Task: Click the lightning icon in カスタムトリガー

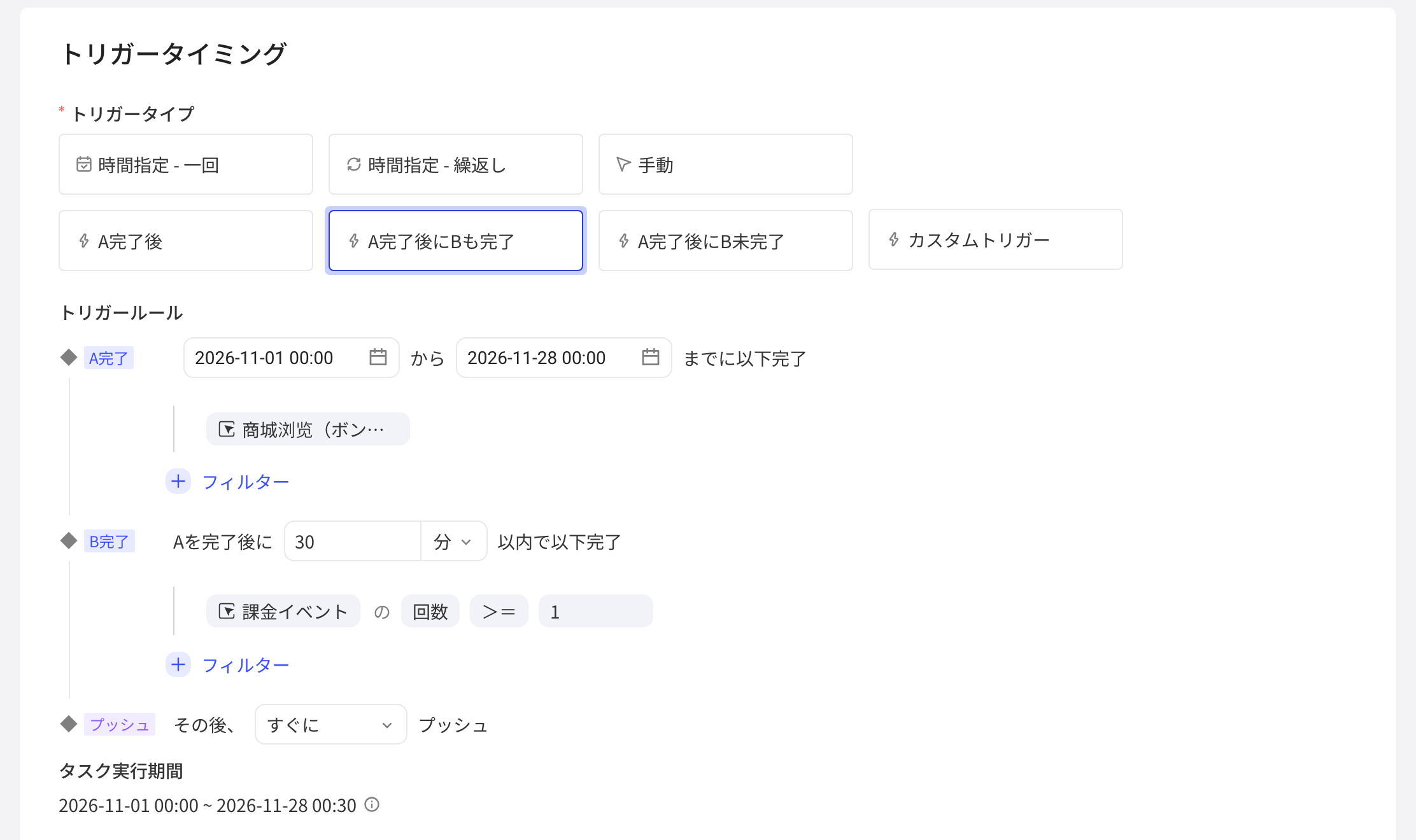Action: coord(894,239)
